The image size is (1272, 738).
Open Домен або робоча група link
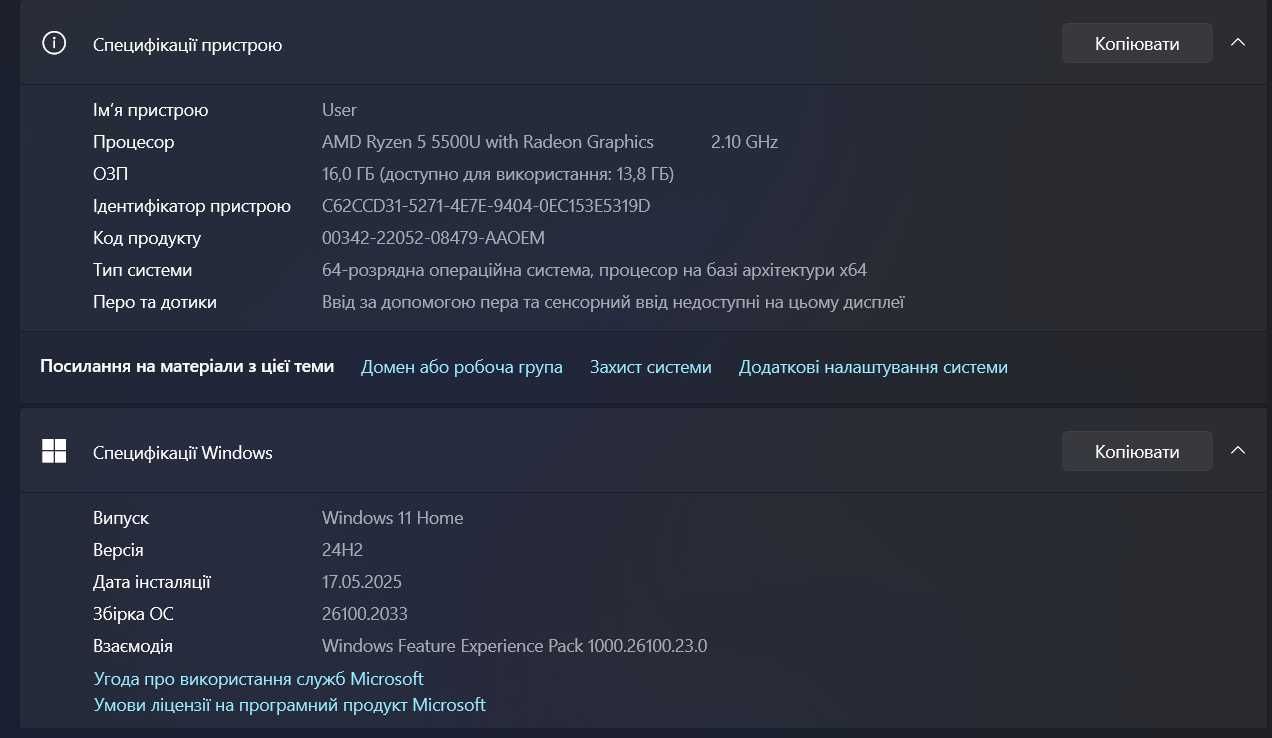(x=461, y=367)
